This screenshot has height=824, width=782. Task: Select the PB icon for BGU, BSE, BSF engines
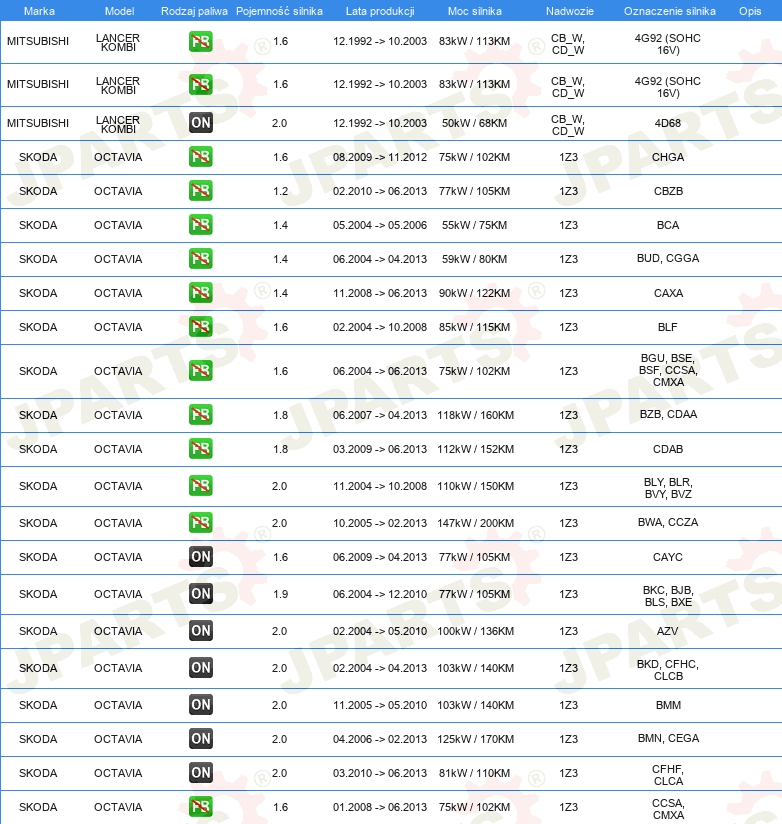(x=201, y=371)
